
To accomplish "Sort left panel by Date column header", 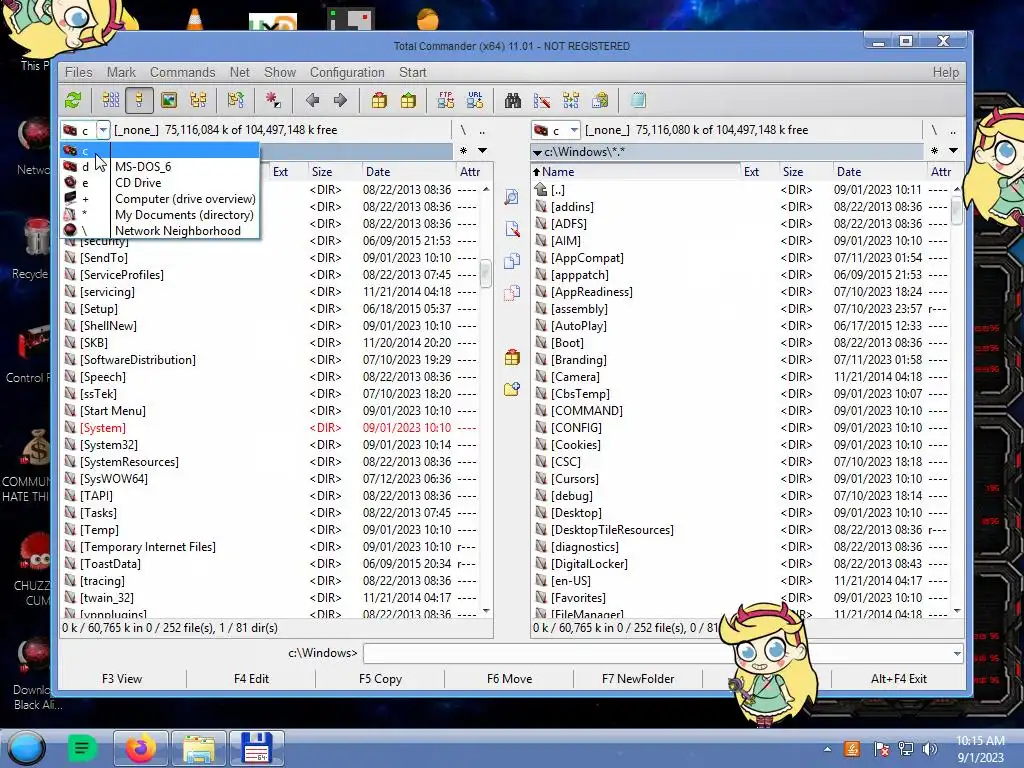I will click(408, 172).
